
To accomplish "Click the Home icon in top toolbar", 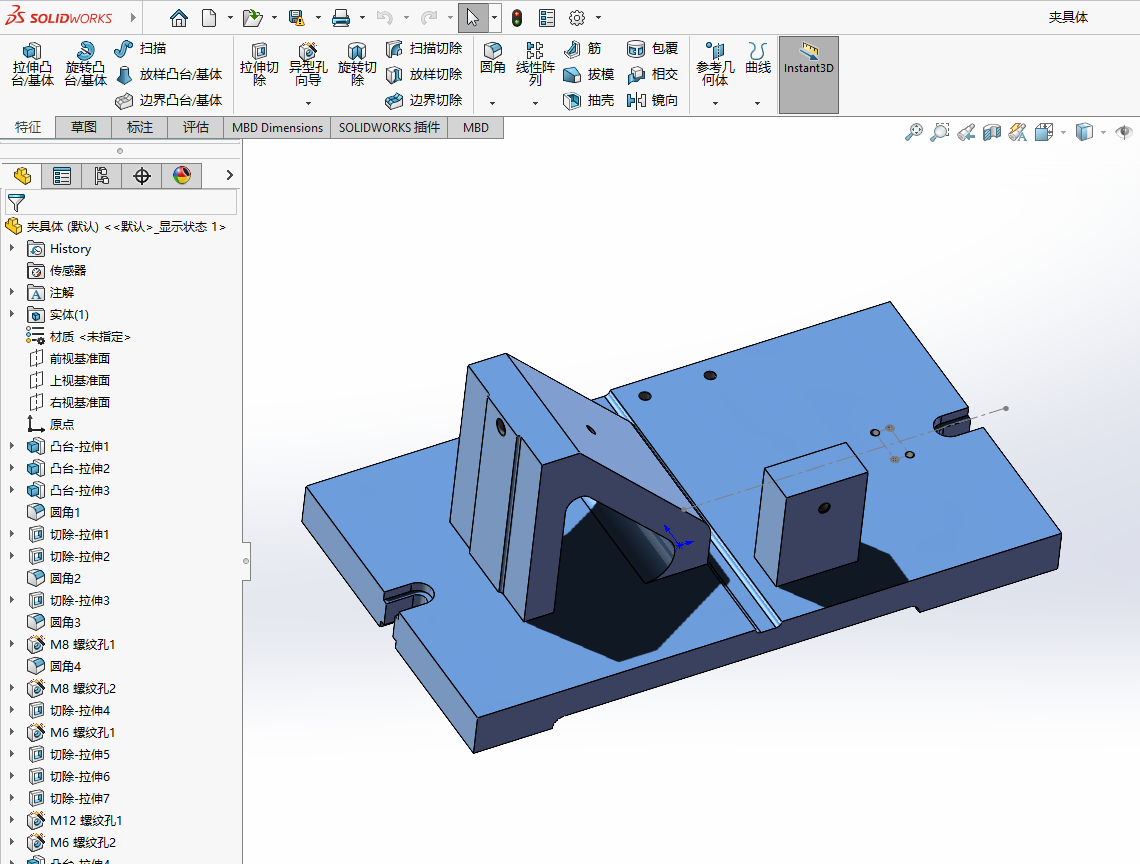I will point(178,17).
